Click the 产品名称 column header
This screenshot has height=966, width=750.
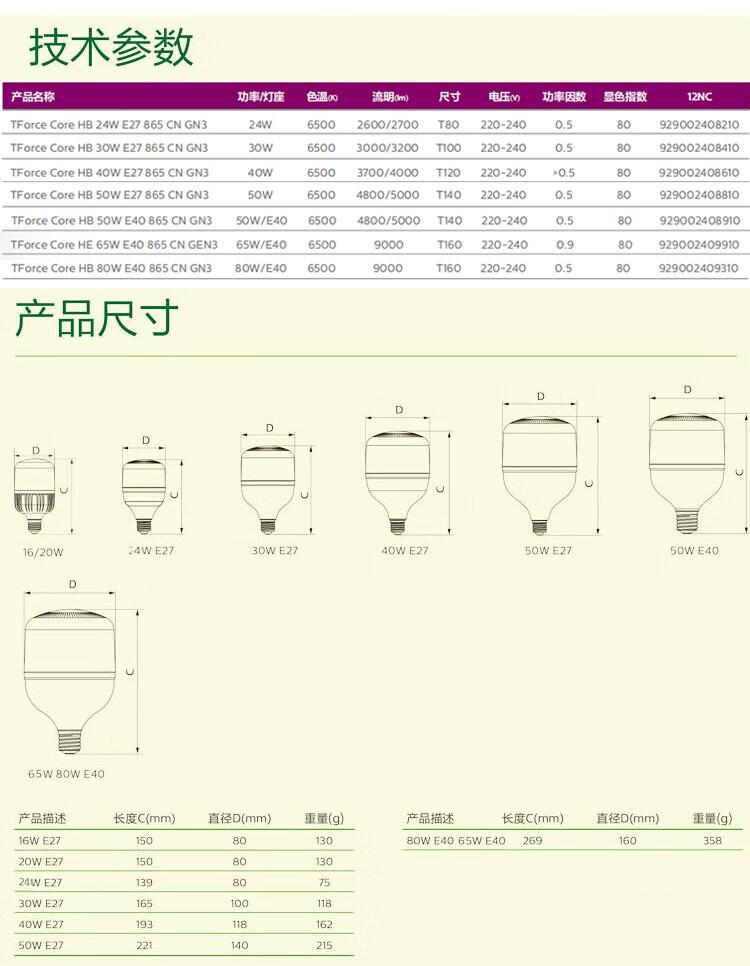pos(33,97)
